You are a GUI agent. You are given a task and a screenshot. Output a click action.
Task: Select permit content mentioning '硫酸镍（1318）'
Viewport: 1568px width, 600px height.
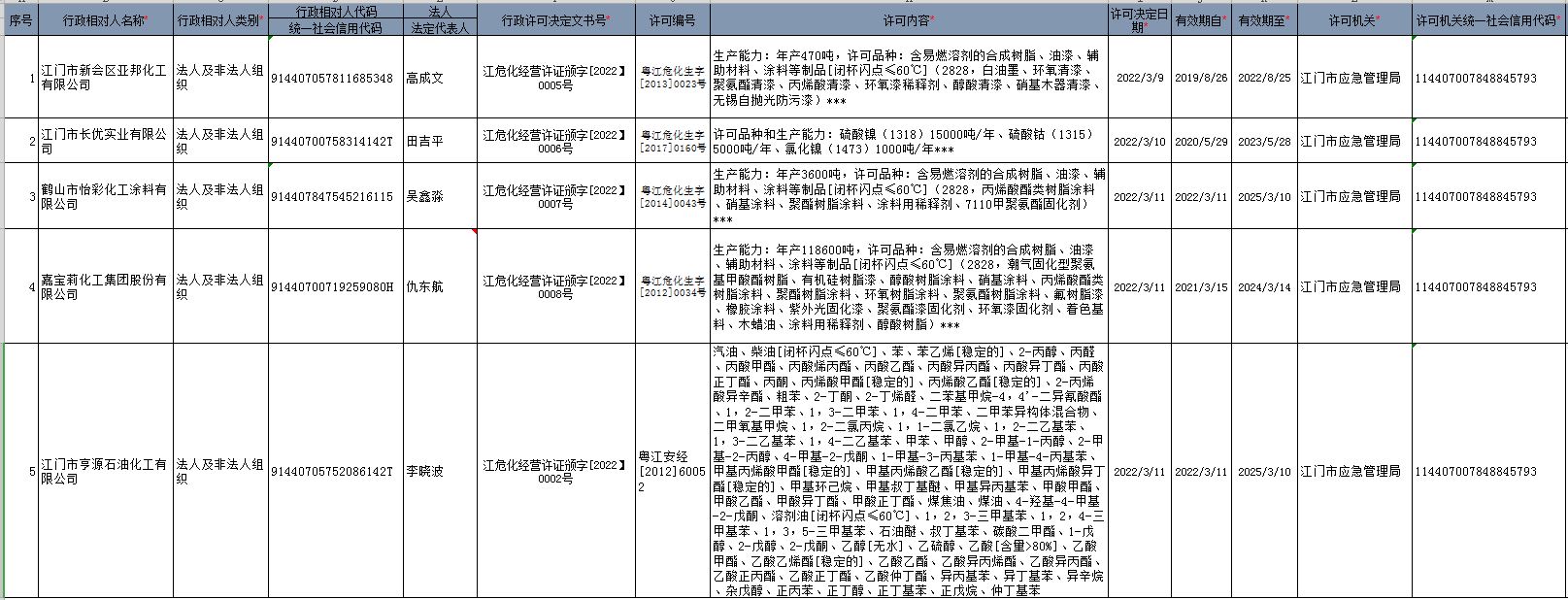click(910, 141)
